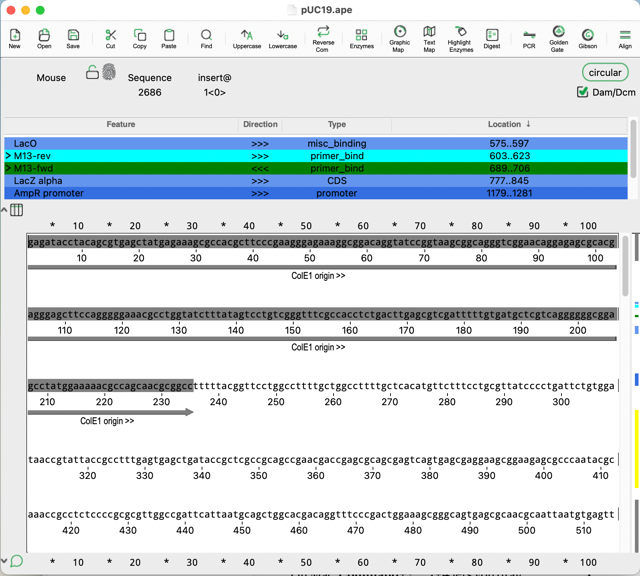
Task: Sort by the Feature column header
Action: (121, 124)
